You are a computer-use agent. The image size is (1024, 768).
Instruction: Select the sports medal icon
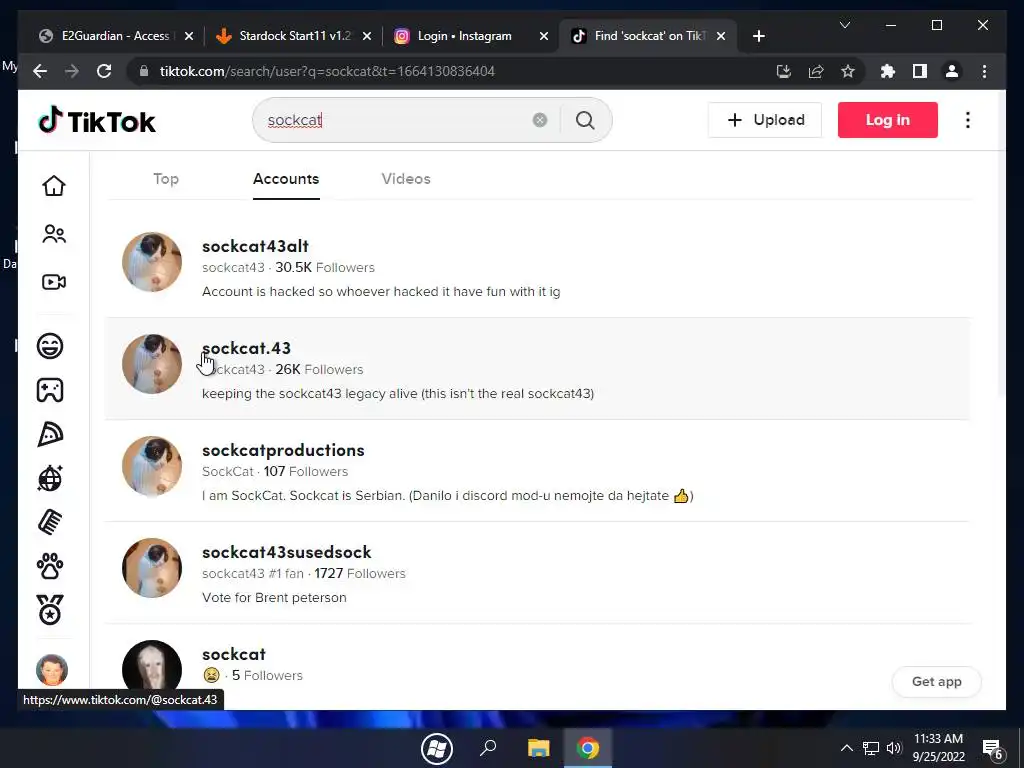[x=50, y=610]
